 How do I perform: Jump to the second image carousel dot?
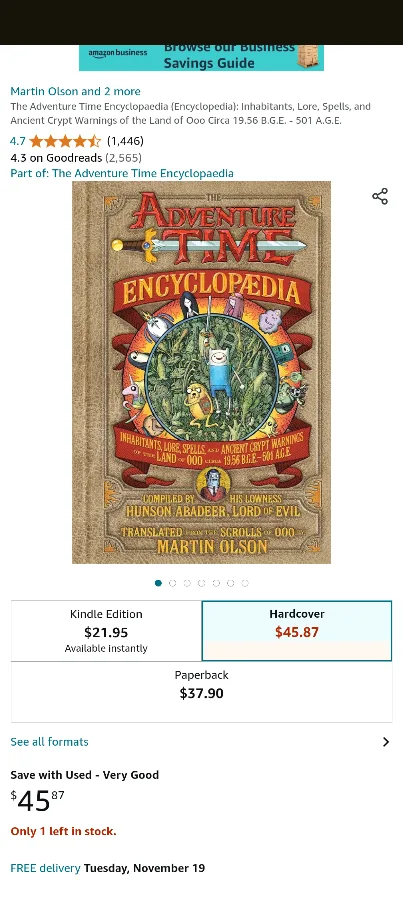[172, 583]
